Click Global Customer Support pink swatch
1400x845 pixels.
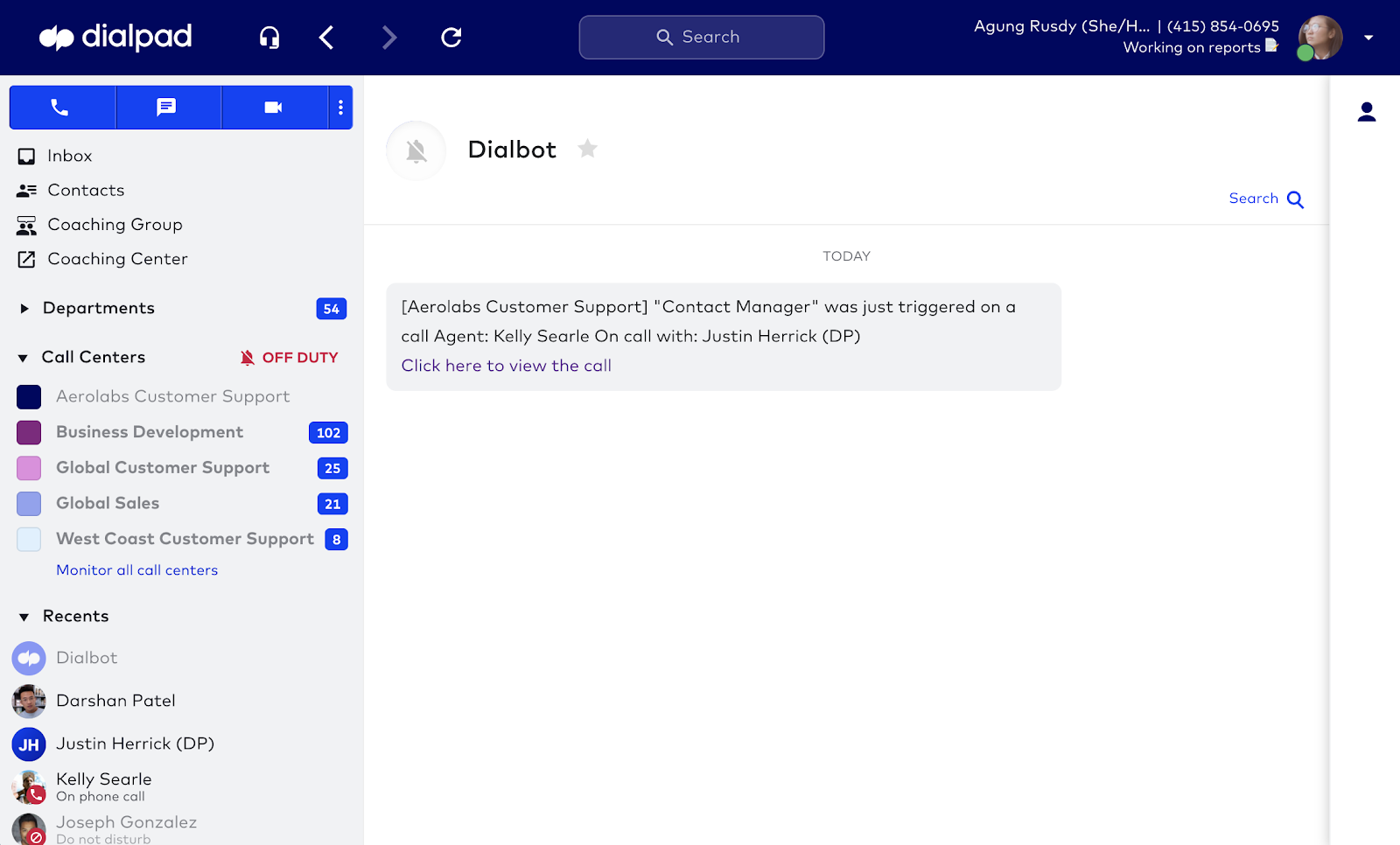pyautogui.click(x=29, y=469)
